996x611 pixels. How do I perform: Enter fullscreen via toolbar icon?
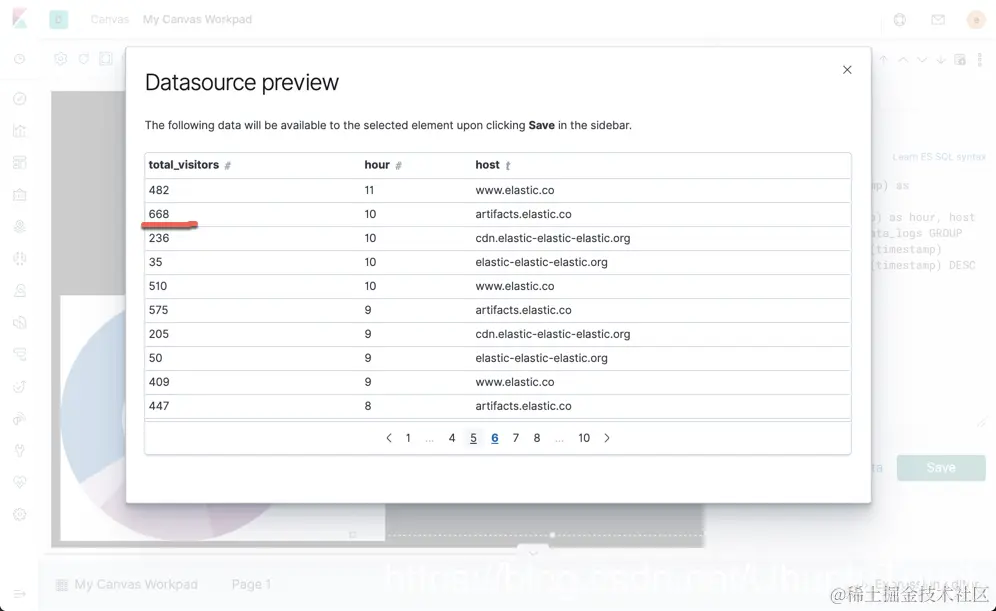click(105, 59)
